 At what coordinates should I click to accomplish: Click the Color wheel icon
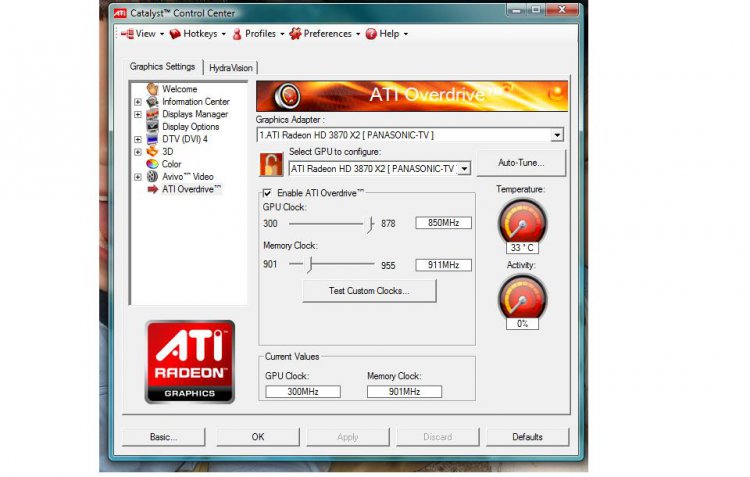coord(153,164)
